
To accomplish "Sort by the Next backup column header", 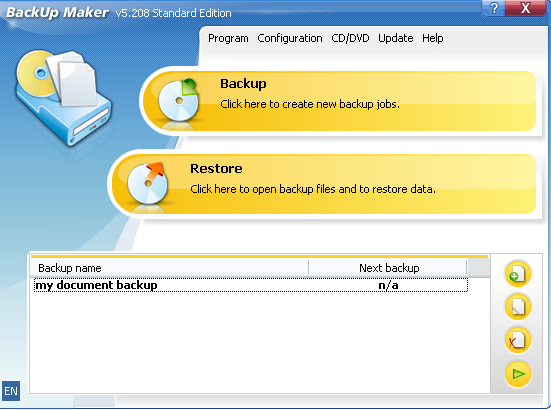I will (388, 268).
